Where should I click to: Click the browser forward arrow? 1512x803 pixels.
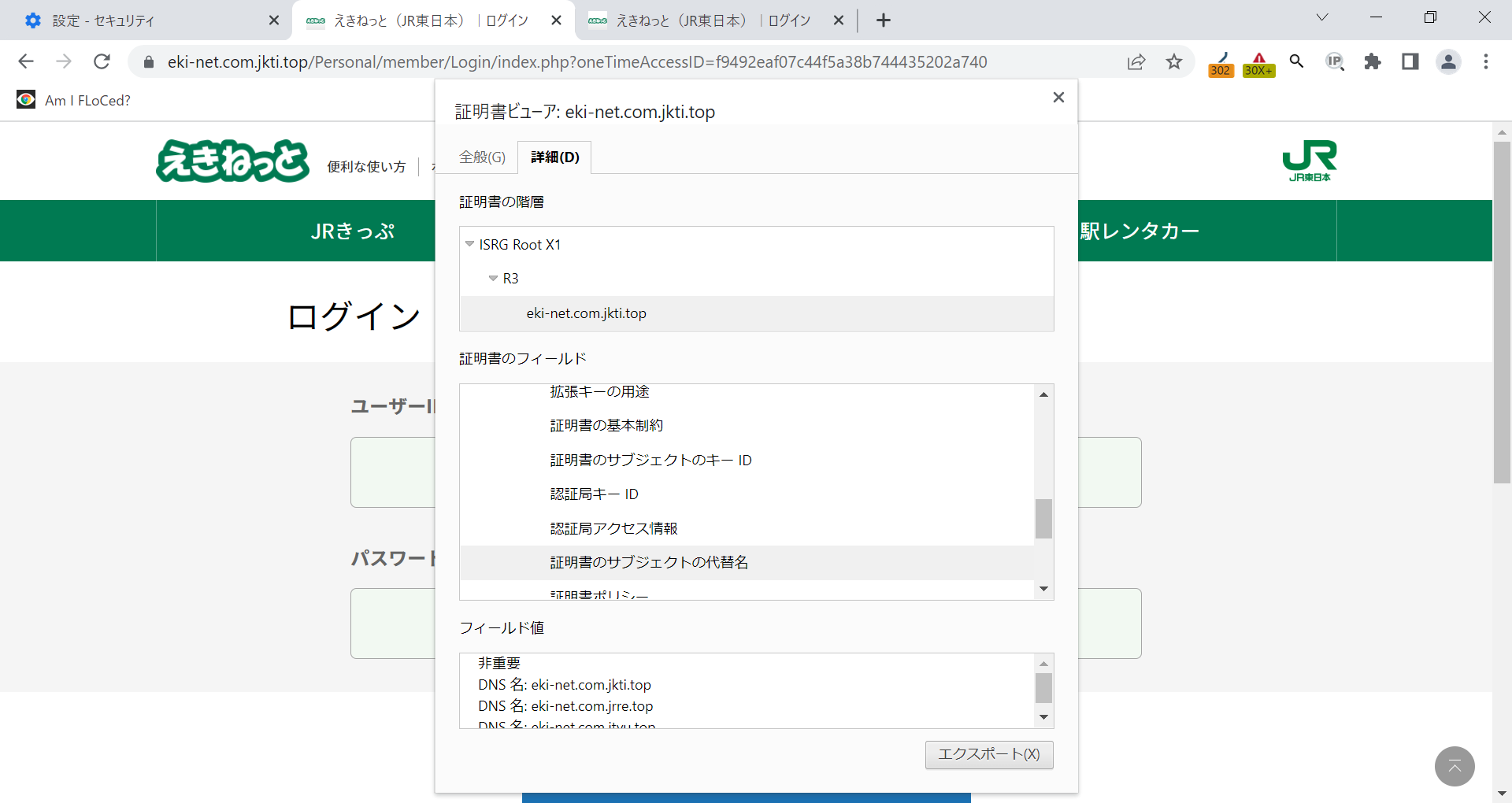coord(64,61)
